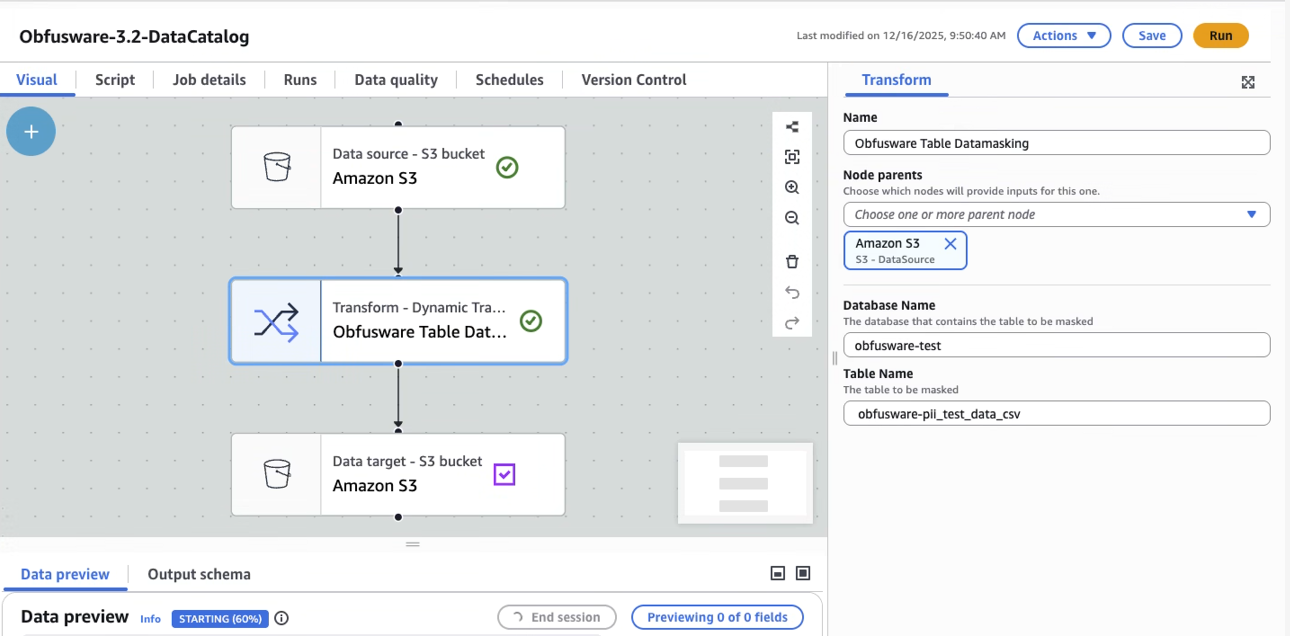Viewport: 1290px width, 636px height.
Task: Switch to the Script tab
Action: [x=115, y=80]
